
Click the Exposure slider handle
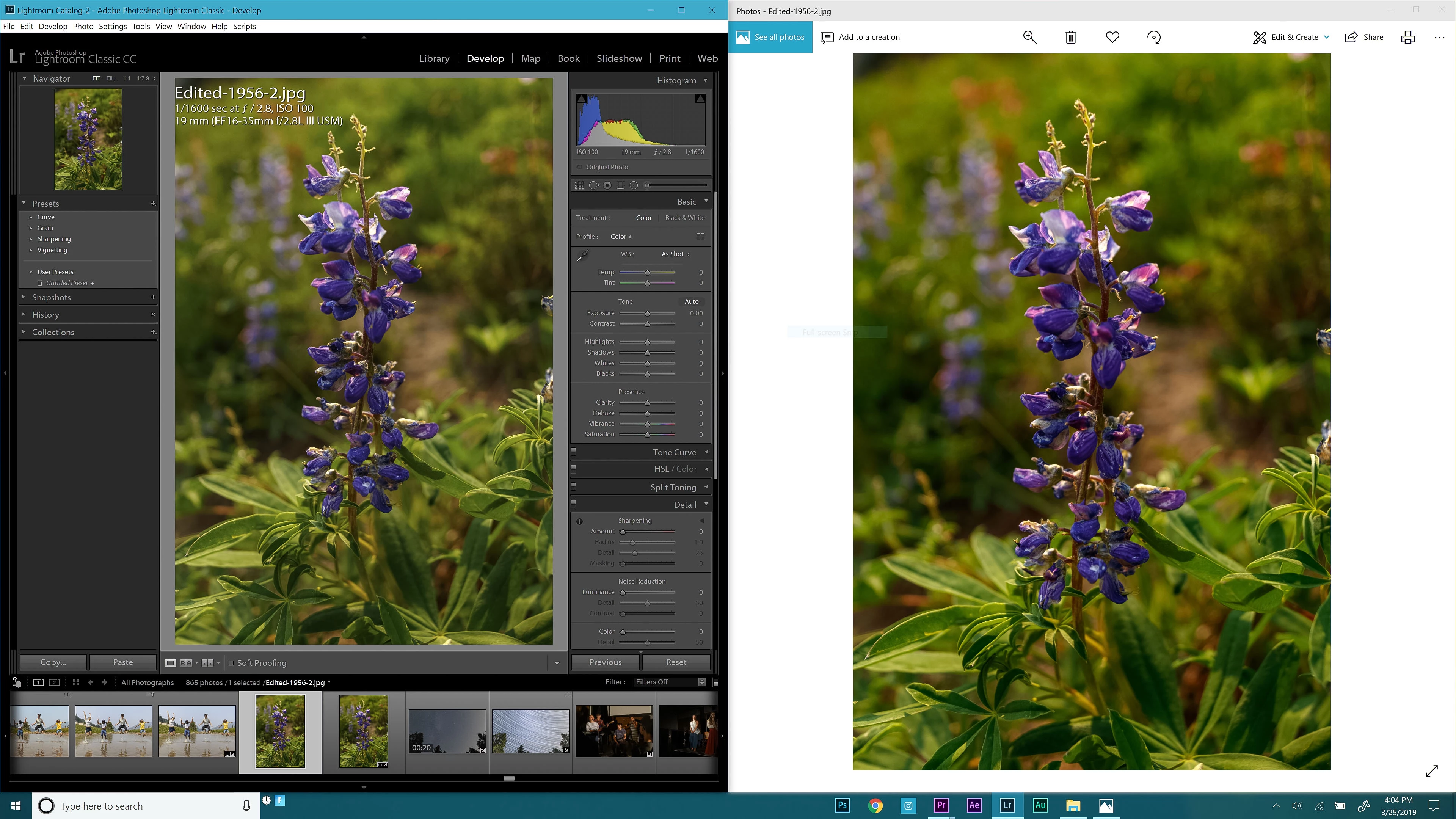(647, 313)
